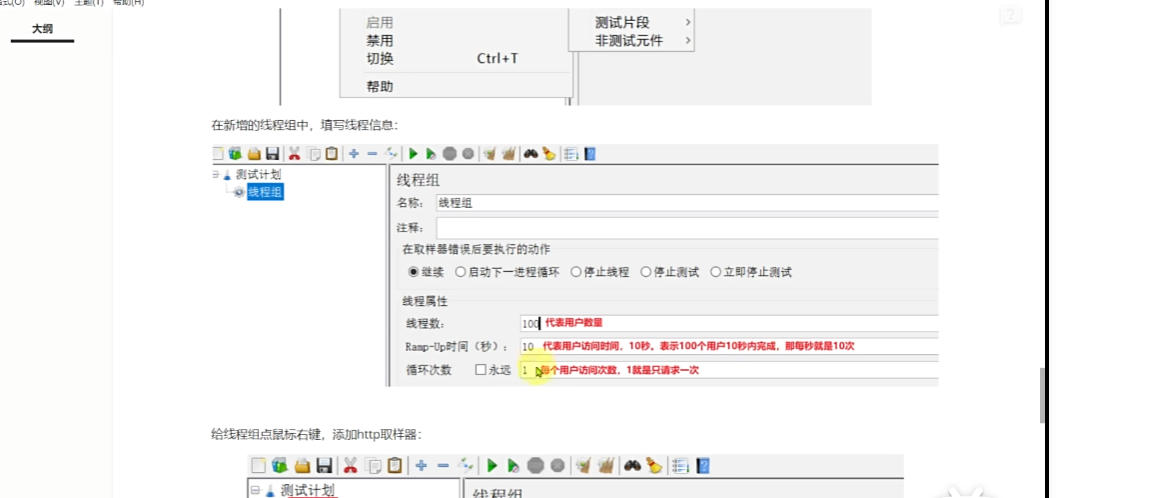Click Paste clipboard icon in toolbar below '添加http取样器' caption
Image resolution: width=1175 pixels, height=498 pixels.
pyautogui.click(x=395, y=466)
